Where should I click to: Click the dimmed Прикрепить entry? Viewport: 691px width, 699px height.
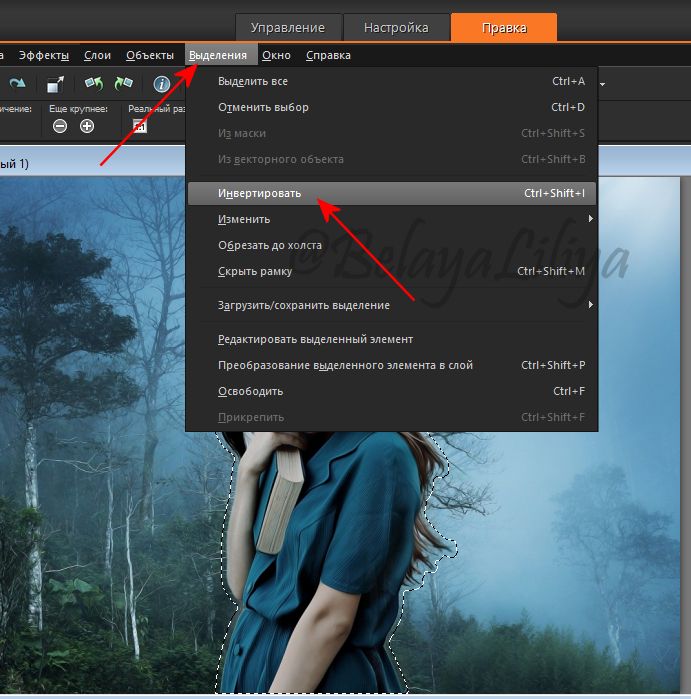click(x=392, y=417)
